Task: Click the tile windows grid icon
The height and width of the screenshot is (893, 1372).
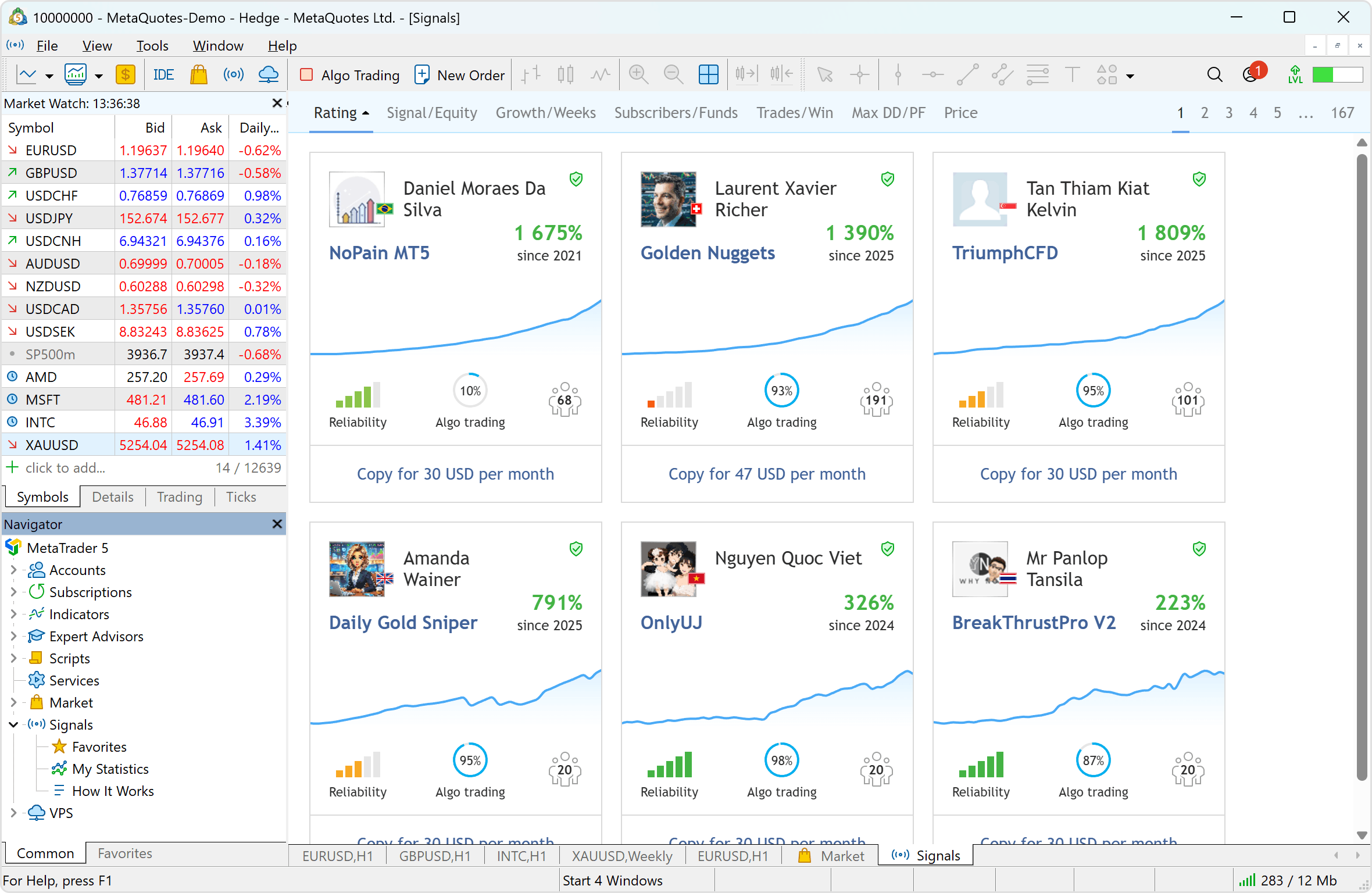Action: pos(708,75)
